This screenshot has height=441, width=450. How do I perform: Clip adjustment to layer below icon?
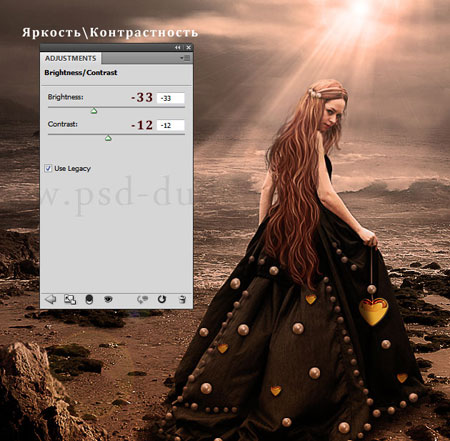tap(89, 299)
